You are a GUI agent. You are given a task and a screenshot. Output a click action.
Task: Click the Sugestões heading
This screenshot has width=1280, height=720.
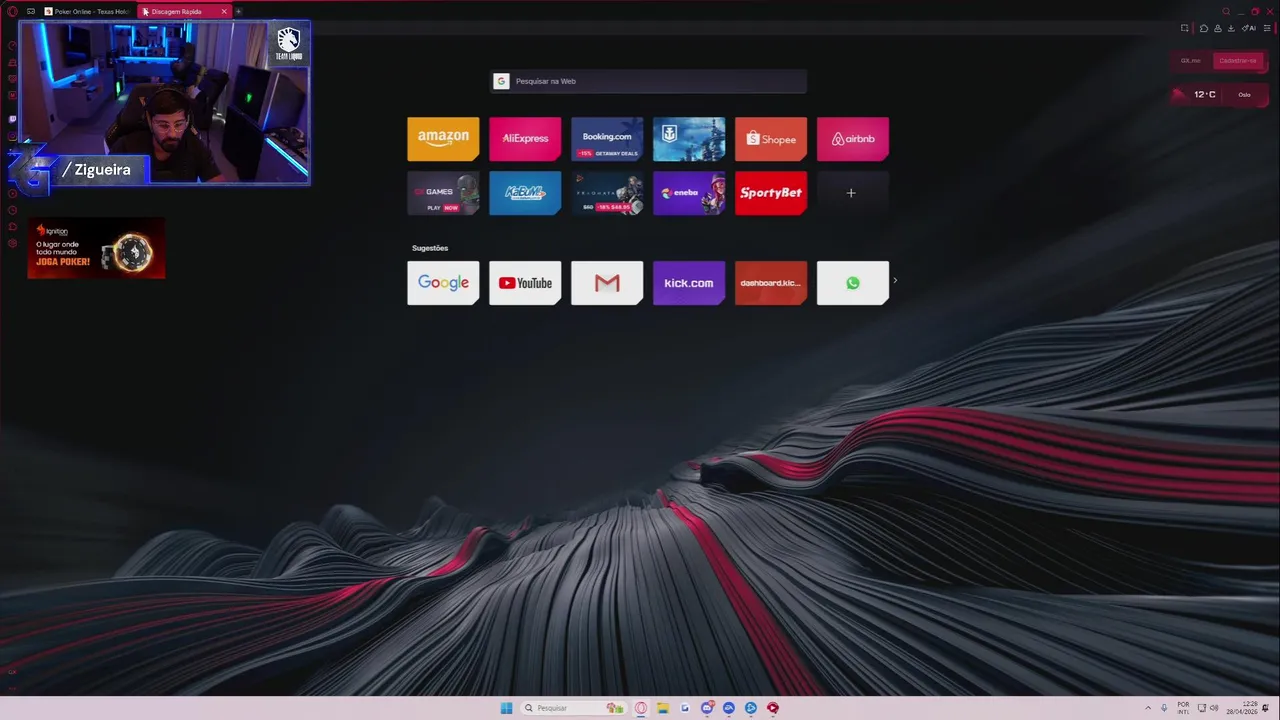tap(430, 248)
